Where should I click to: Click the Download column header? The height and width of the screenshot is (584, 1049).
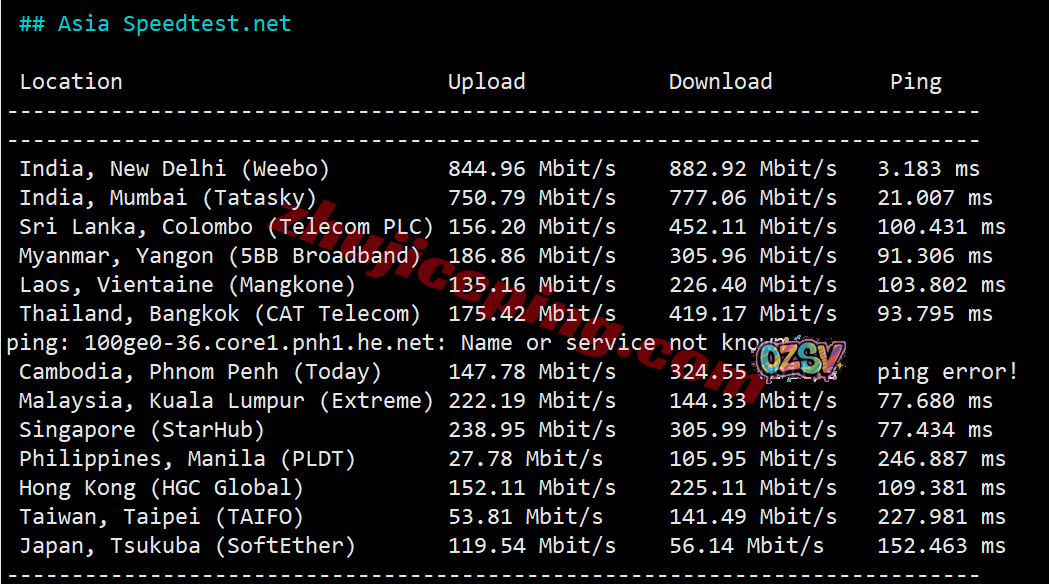tap(720, 82)
